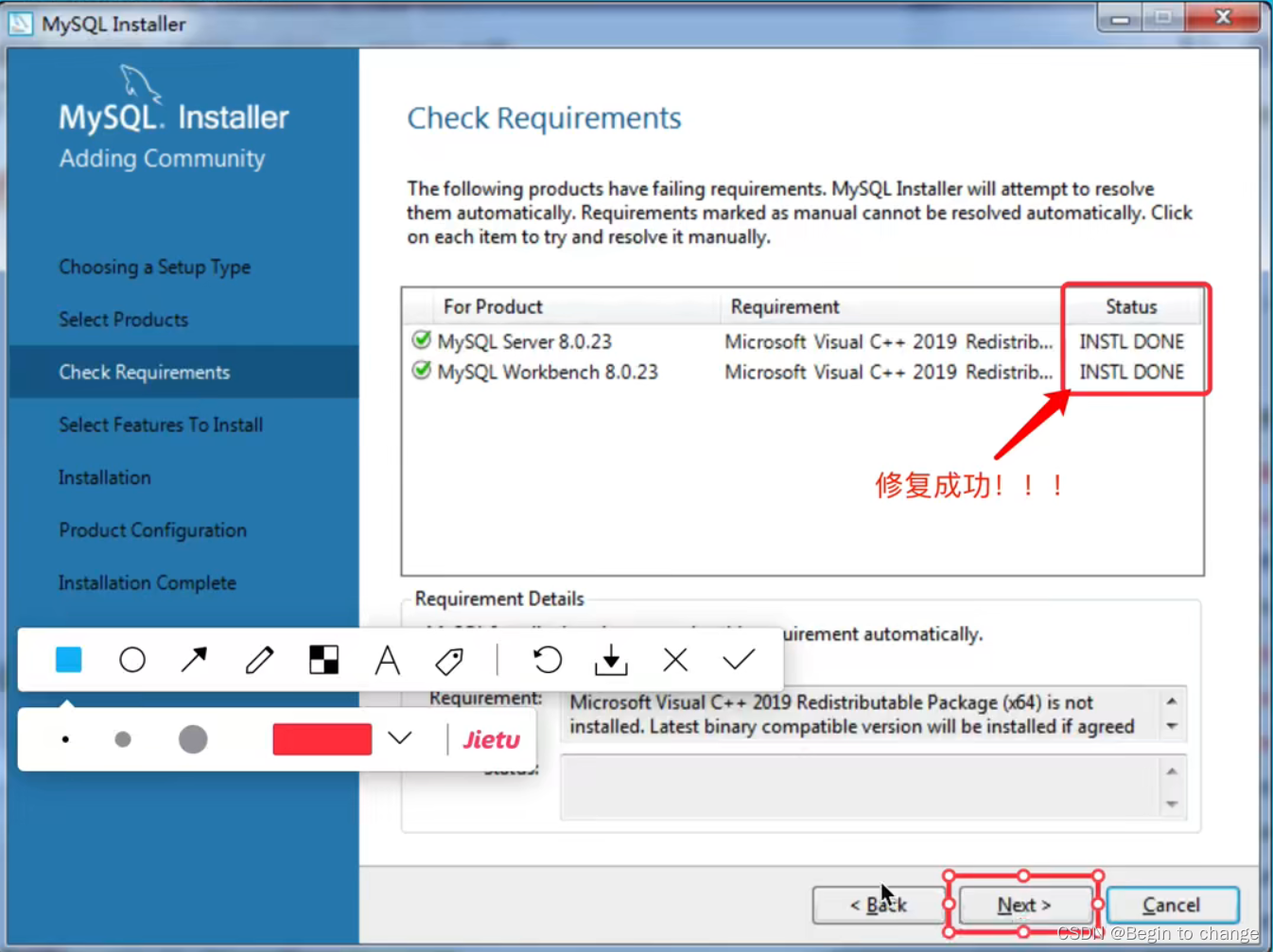Viewport: 1273px width, 952px height.
Task: Go to the Installation step
Action: tap(105, 477)
